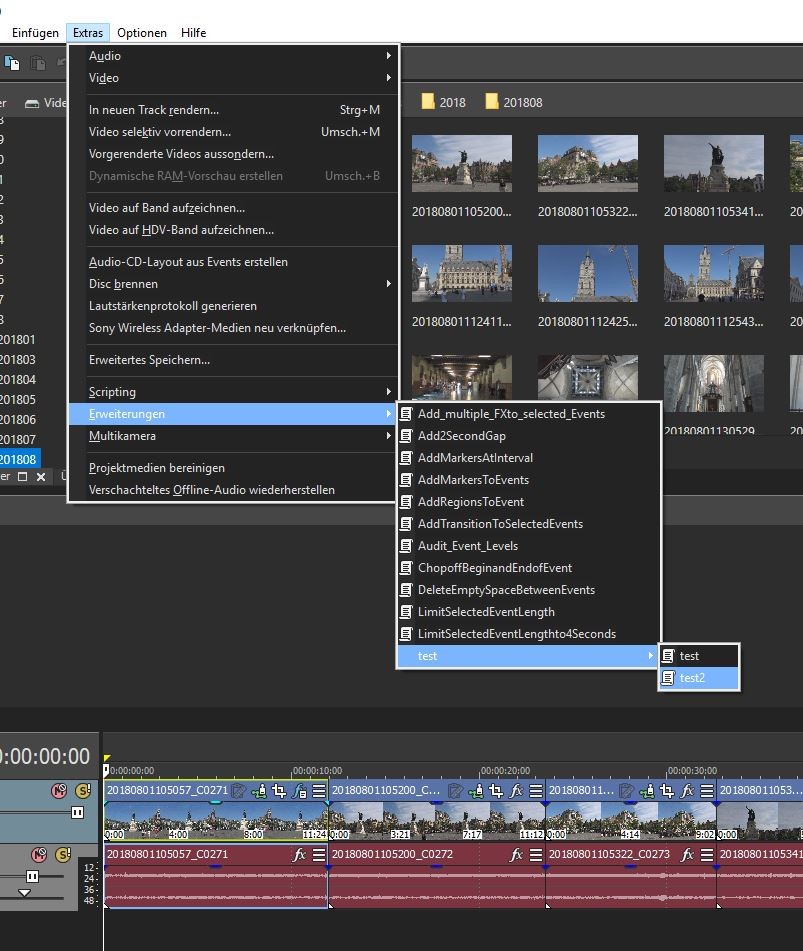Click fx icon on audio clip C0273
803x951 pixels.
(x=685, y=855)
